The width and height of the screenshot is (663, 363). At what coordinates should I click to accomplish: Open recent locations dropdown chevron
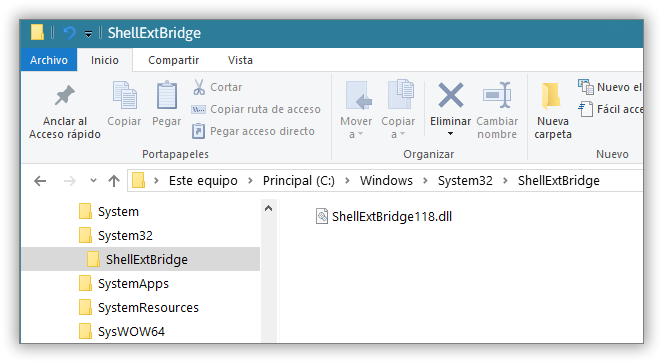pos(93,181)
